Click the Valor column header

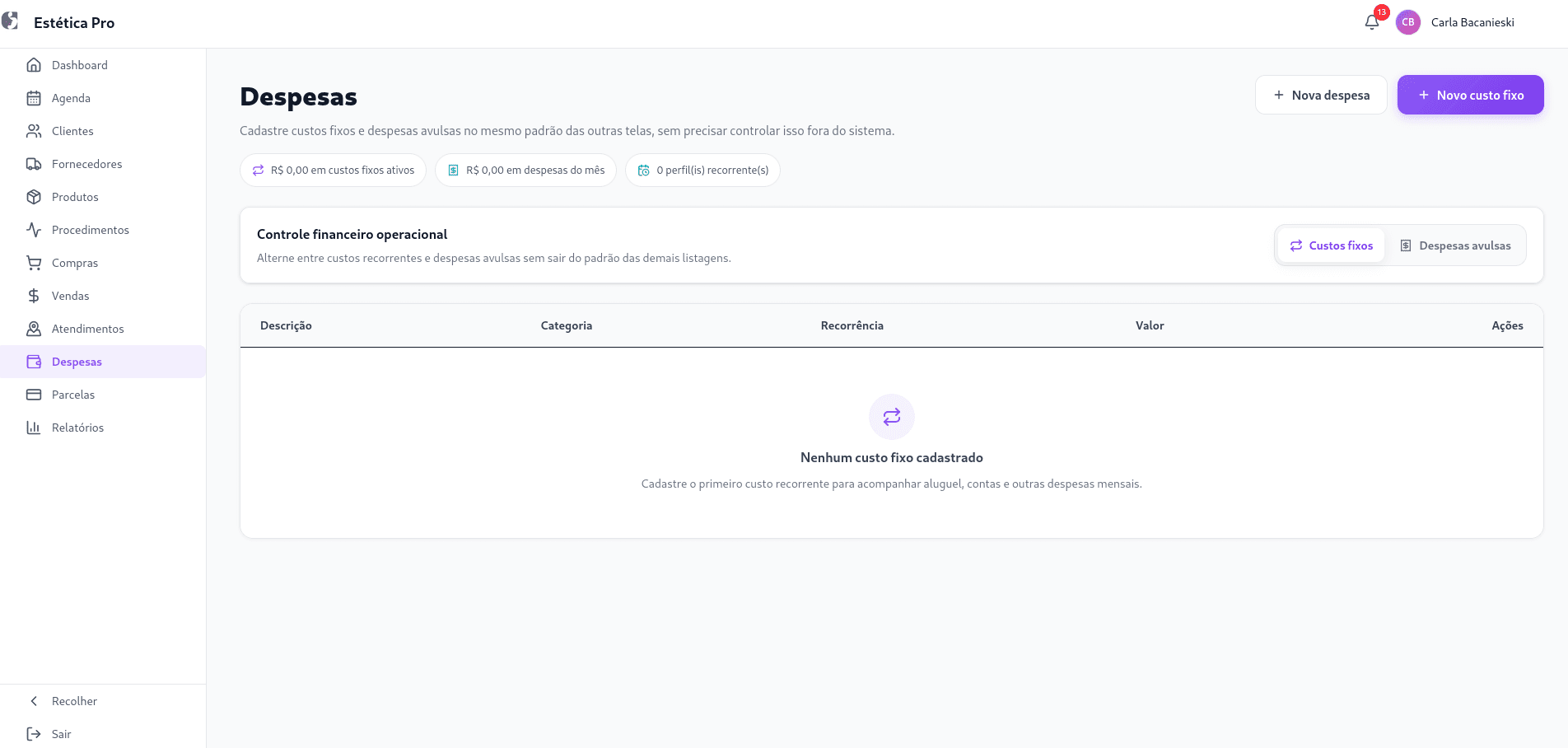[1150, 325]
